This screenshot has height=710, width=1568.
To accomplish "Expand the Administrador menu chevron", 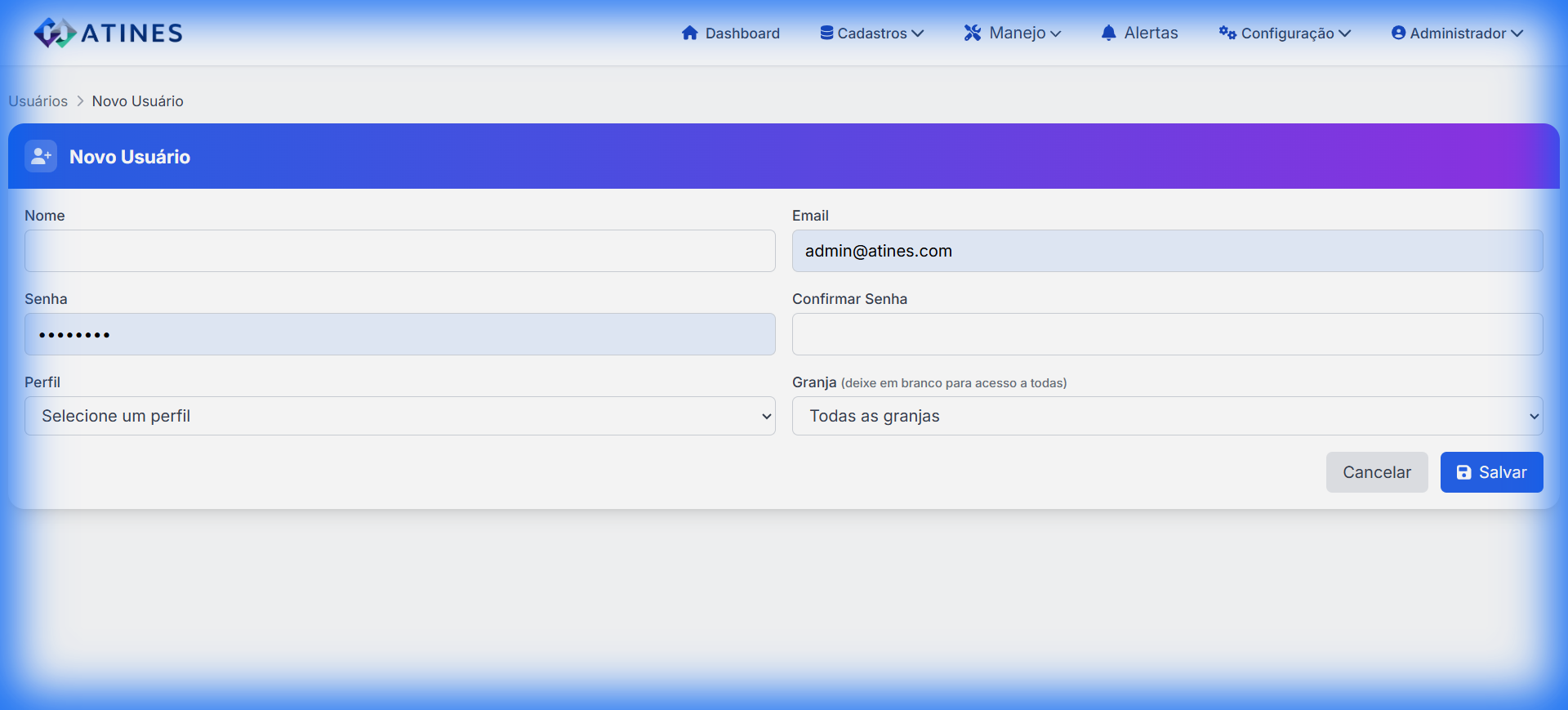I will (1517, 33).
